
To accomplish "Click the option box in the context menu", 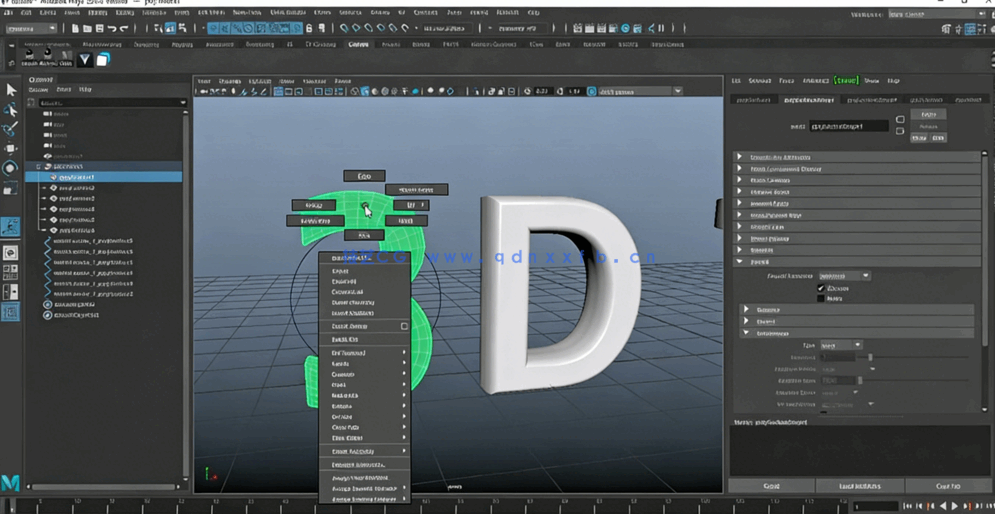I will click(x=404, y=326).
